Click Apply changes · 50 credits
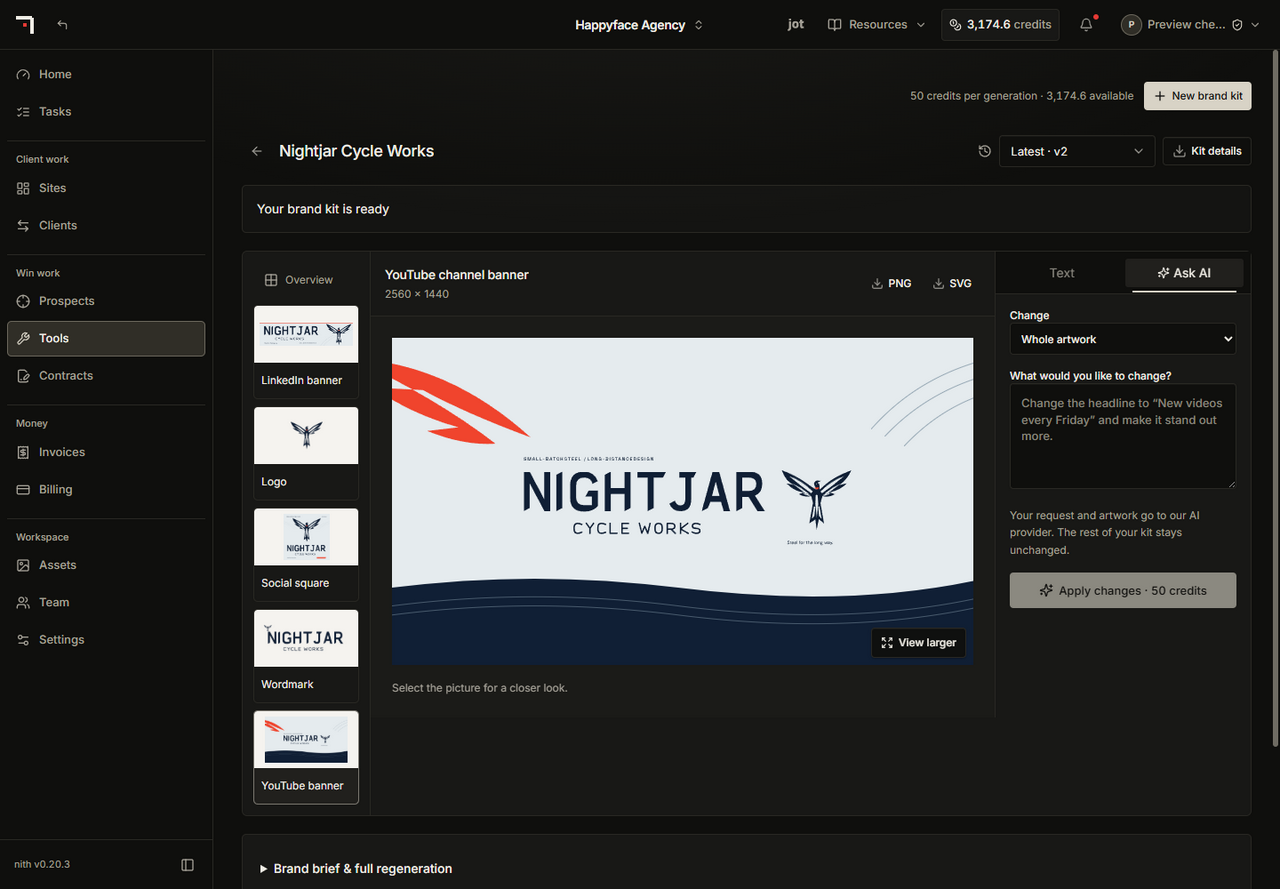Screen dimensions: 1280x889 1123,590
